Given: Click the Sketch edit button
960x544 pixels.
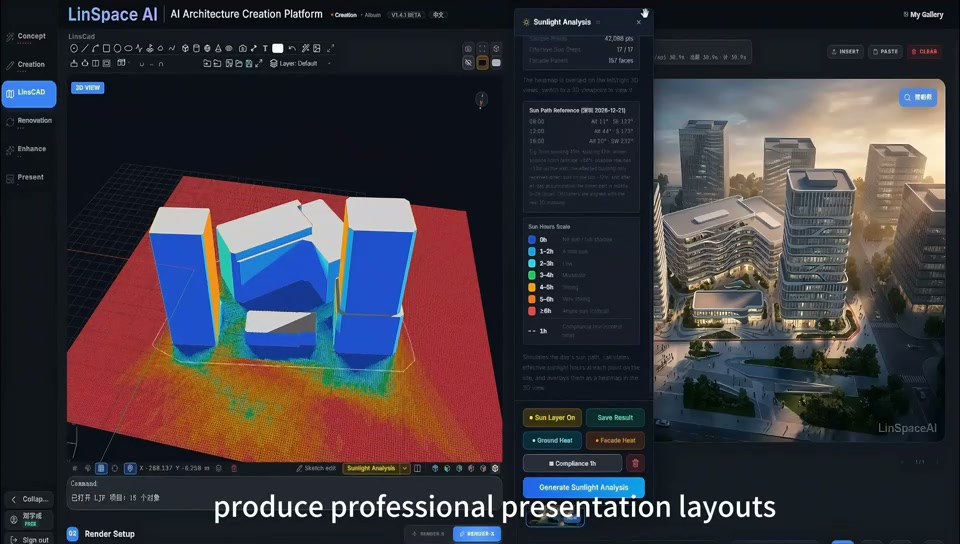Looking at the screenshot, I should coord(316,468).
